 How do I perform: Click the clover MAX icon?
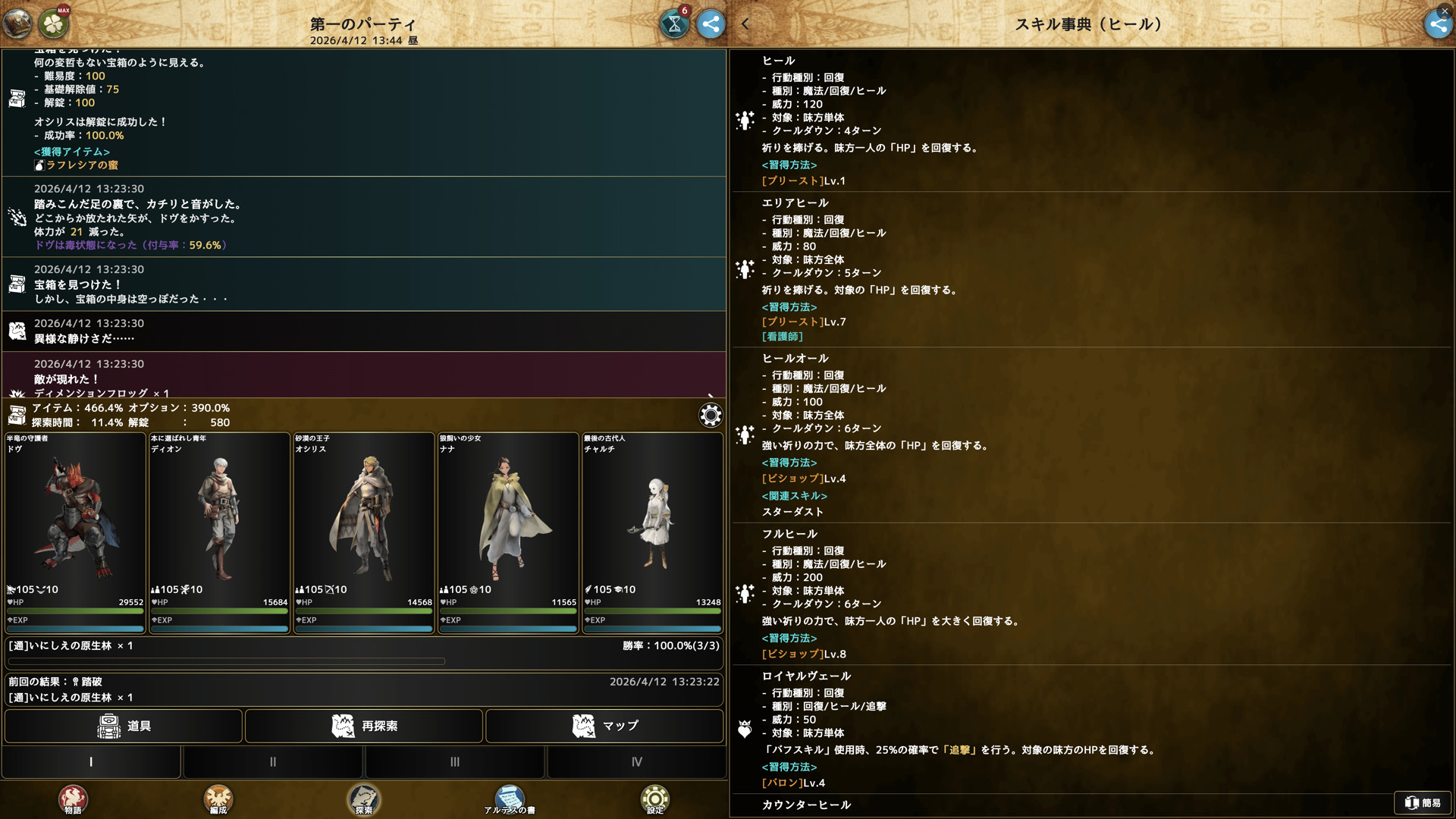(x=54, y=24)
